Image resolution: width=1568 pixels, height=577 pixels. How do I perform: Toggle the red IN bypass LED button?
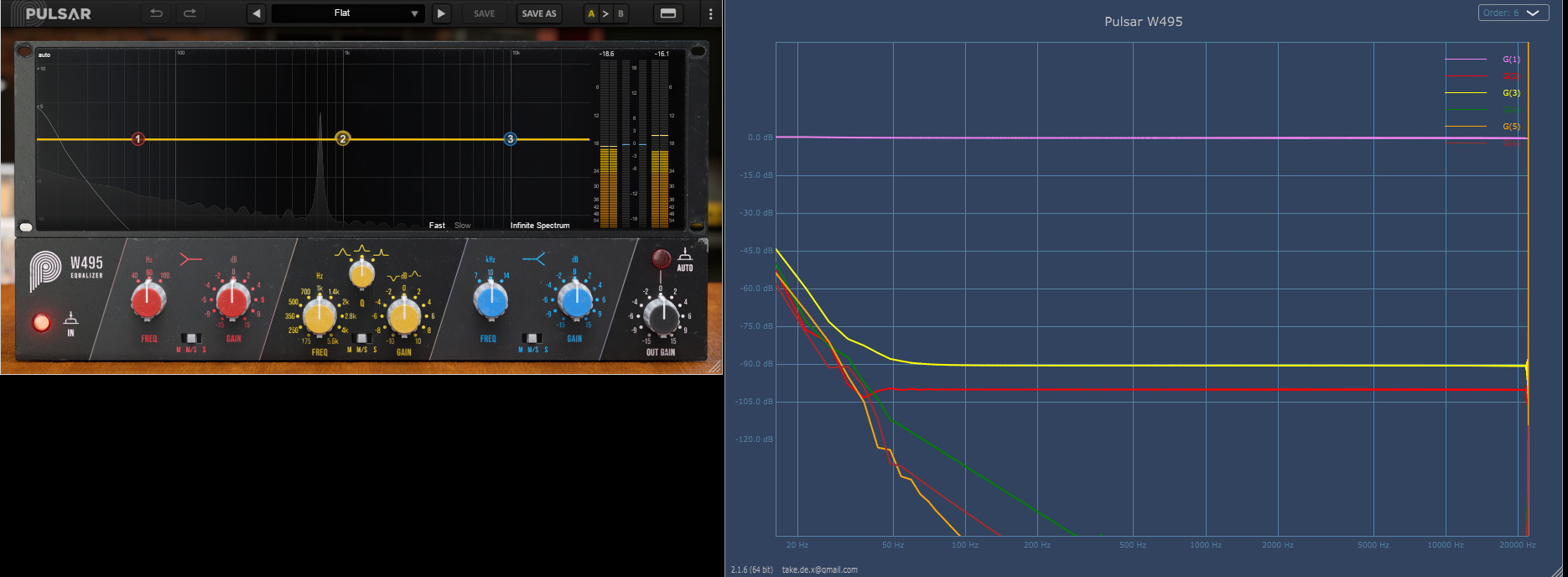pyautogui.click(x=40, y=322)
